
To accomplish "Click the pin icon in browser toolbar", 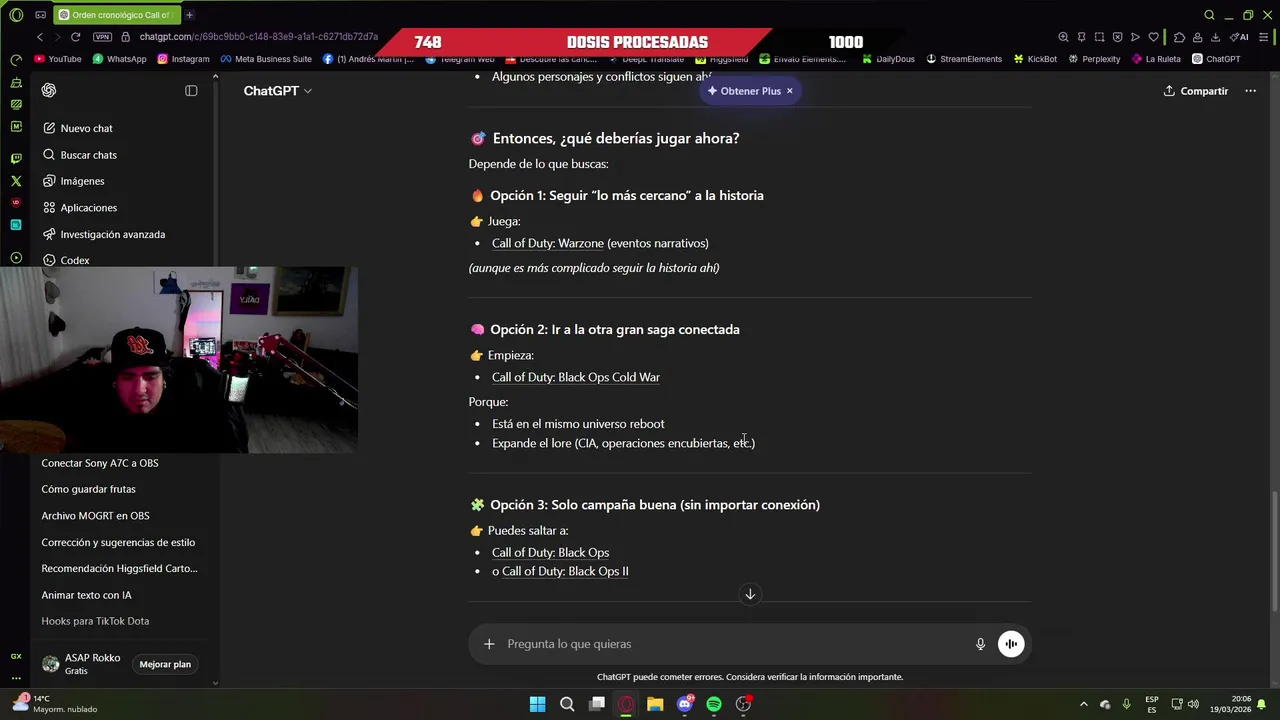I will (x=1081, y=37).
